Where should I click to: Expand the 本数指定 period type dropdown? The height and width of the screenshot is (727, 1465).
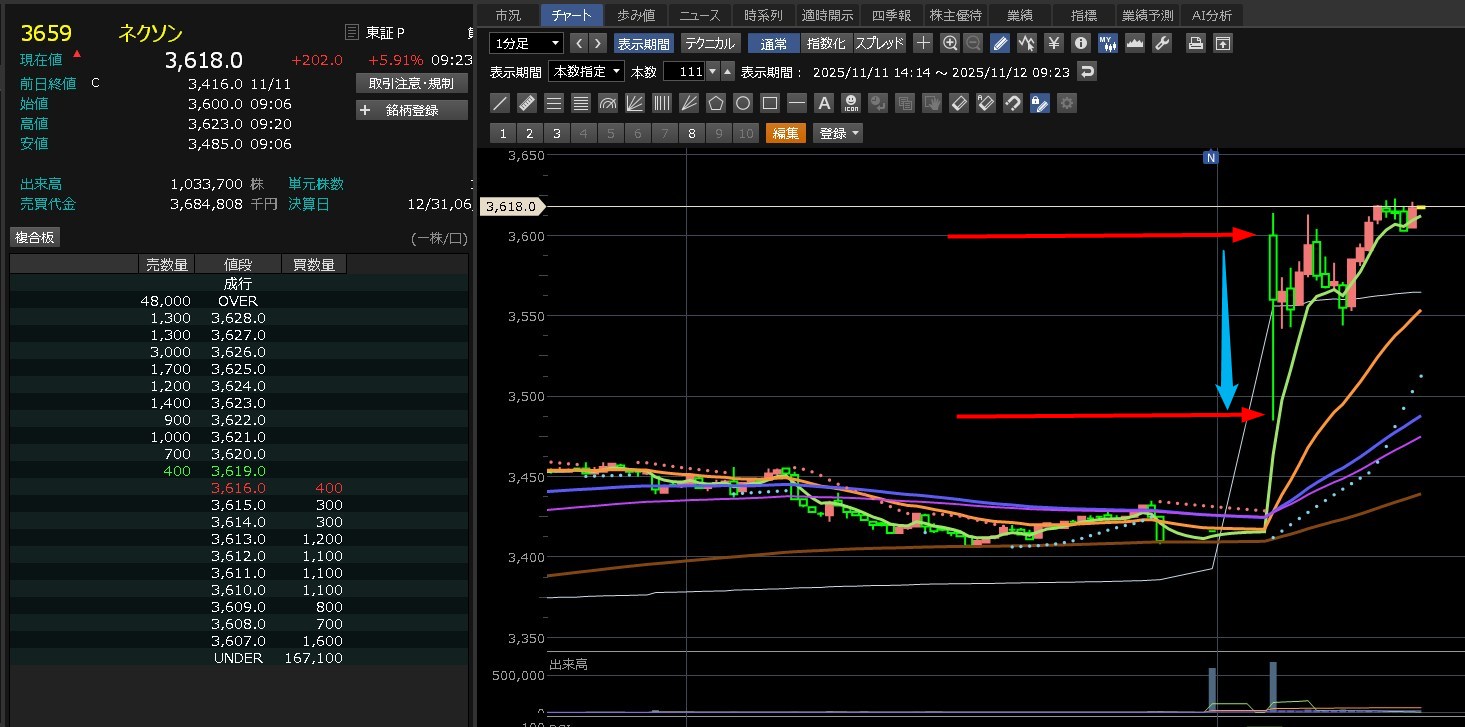(587, 72)
